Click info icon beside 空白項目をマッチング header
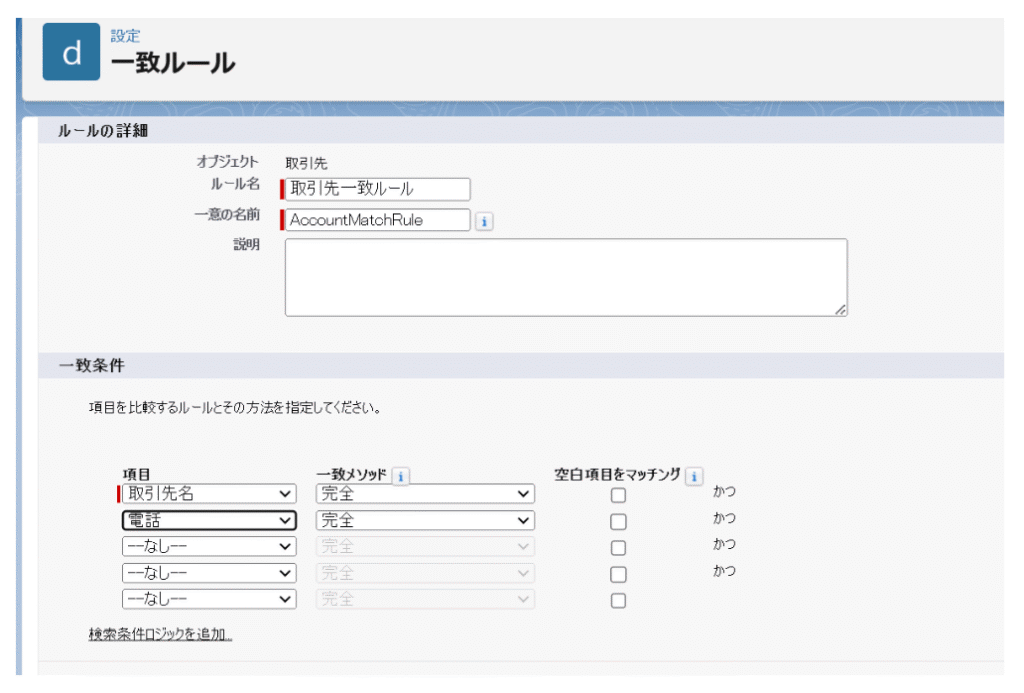The image size is (1024, 693). 695,477
